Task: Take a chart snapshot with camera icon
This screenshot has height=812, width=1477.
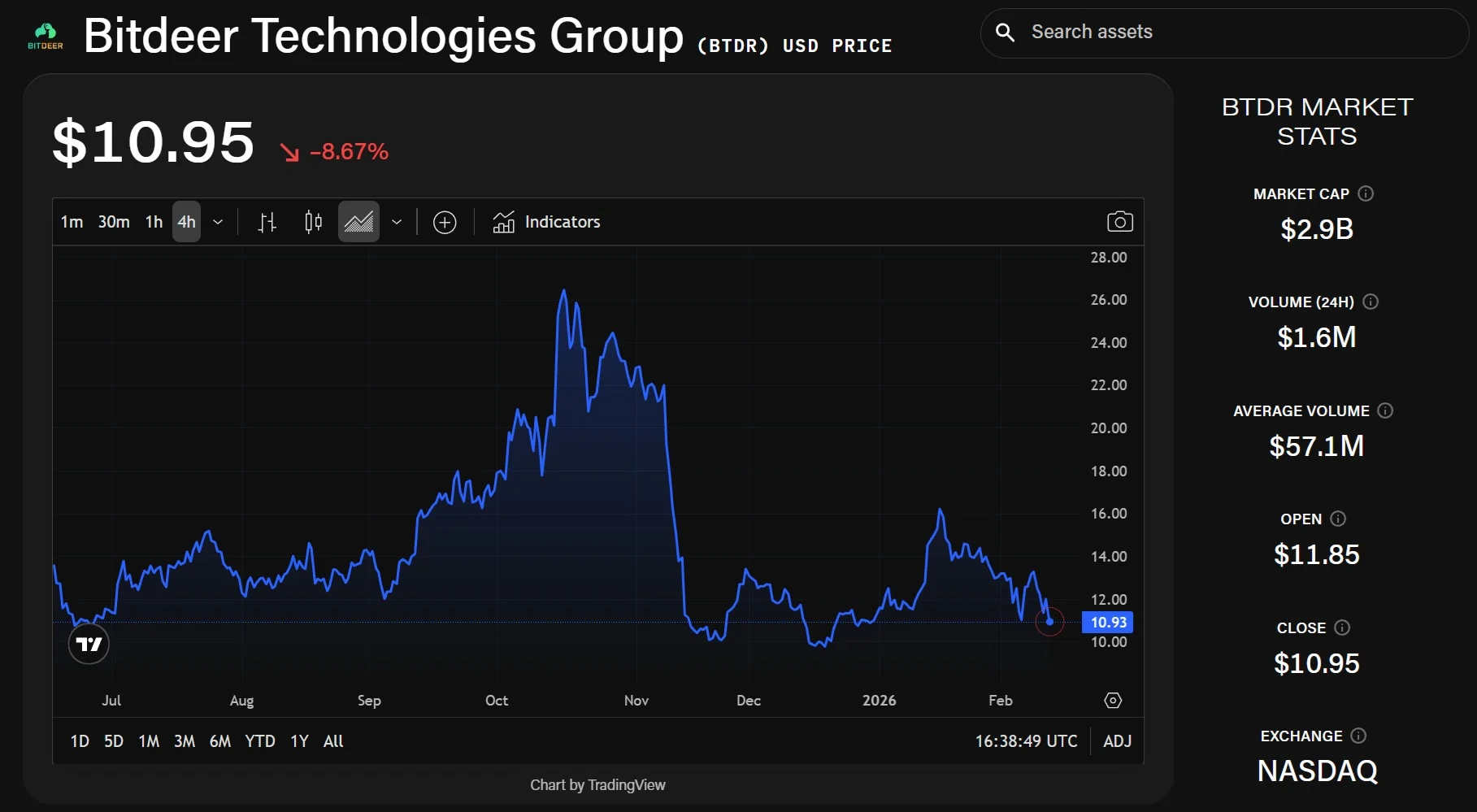Action: (1119, 222)
